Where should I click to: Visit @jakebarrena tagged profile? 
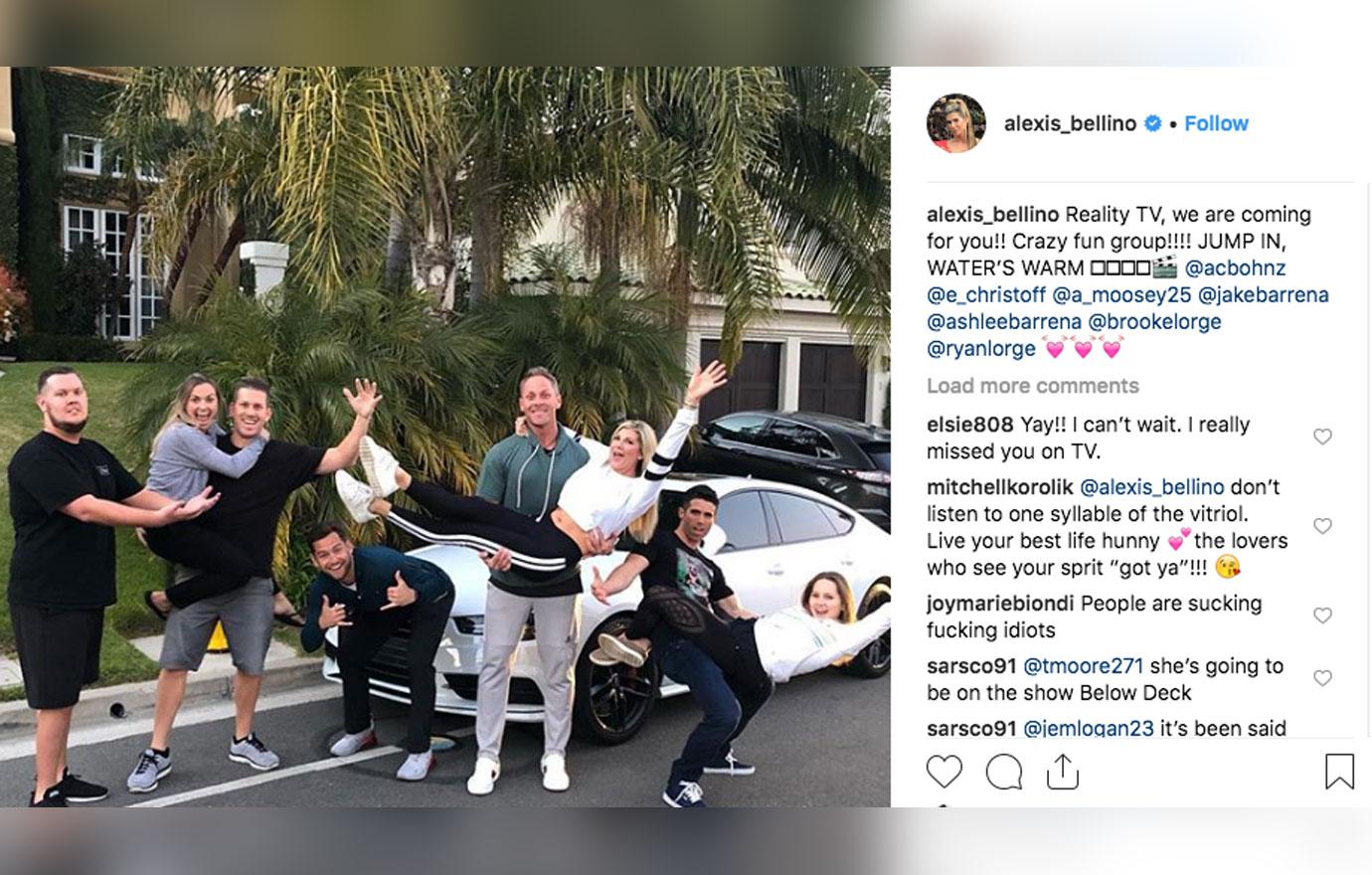point(1264,295)
